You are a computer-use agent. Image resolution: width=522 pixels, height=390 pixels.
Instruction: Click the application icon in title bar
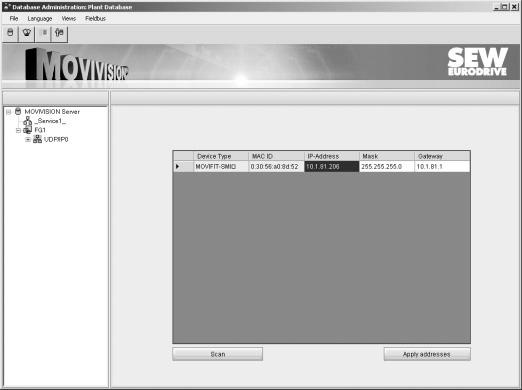[7, 7]
